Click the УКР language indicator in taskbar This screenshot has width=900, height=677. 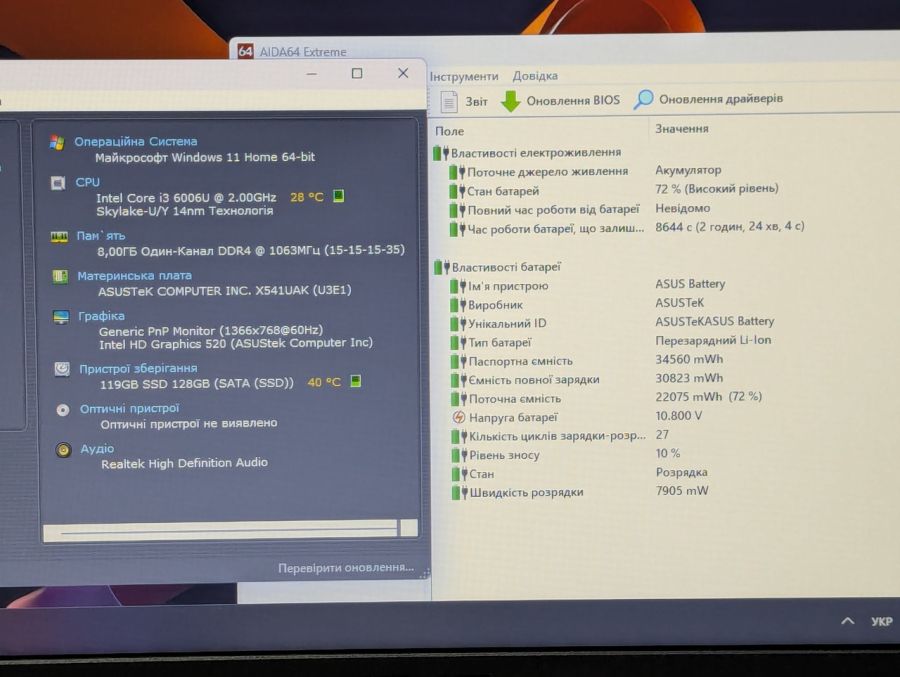pos(881,621)
